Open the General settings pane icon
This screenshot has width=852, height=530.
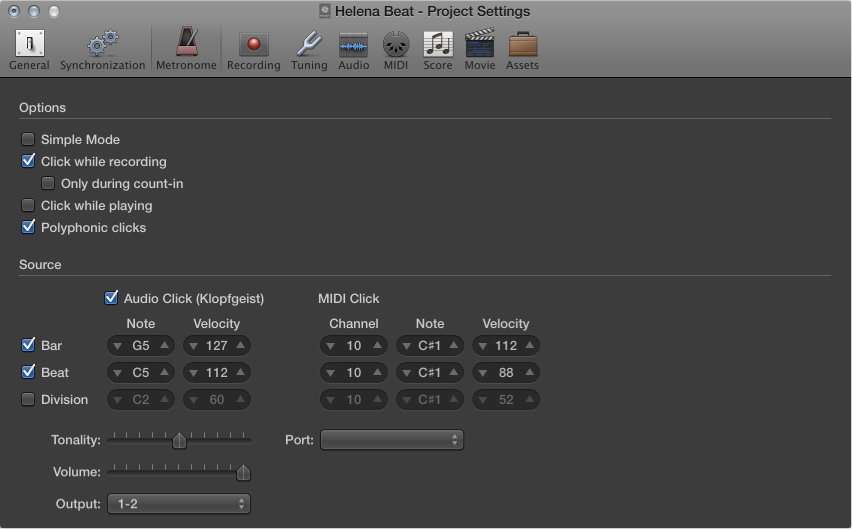pyautogui.click(x=29, y=43)
